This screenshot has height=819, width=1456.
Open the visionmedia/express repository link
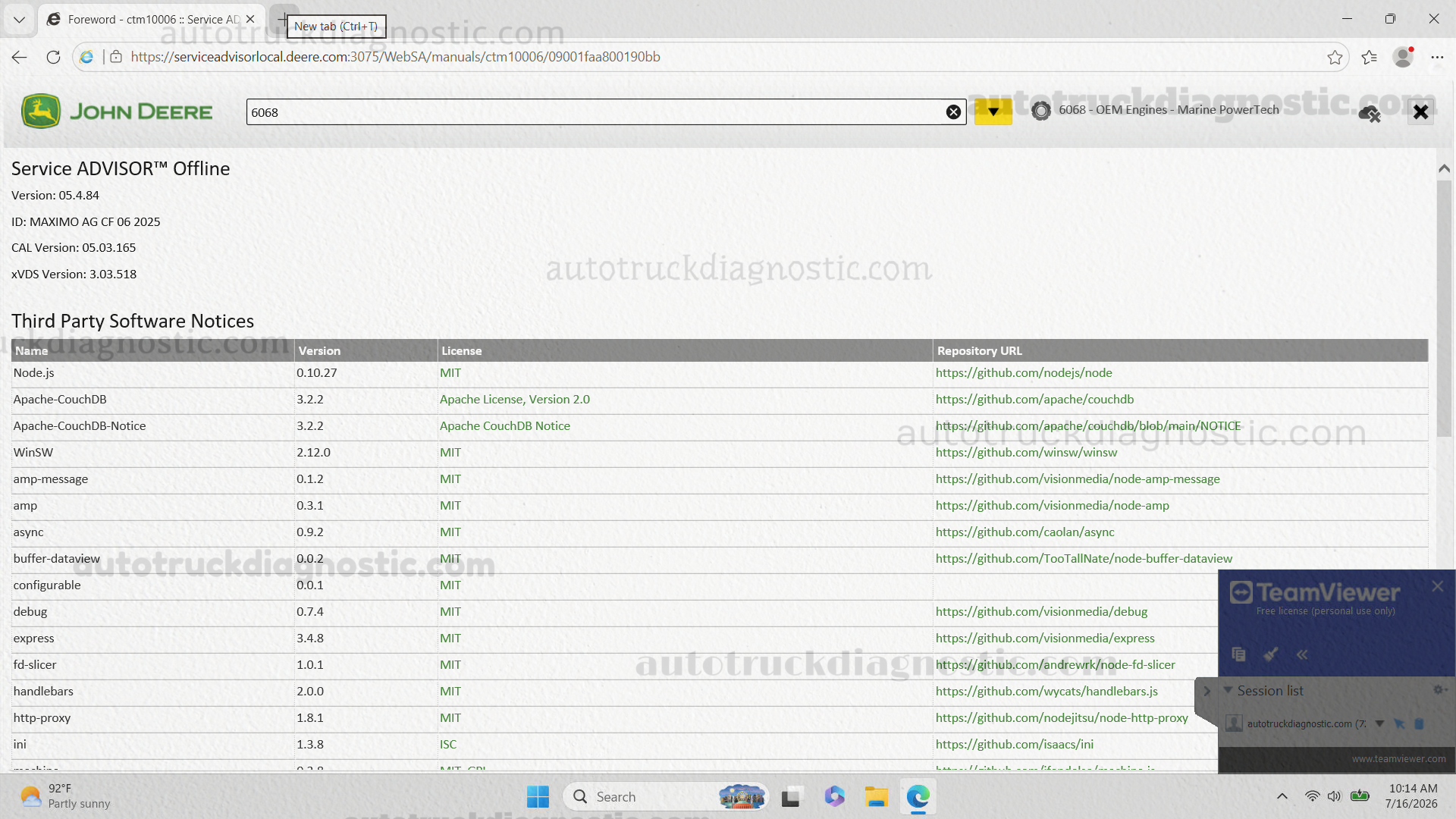(1045, 639)
